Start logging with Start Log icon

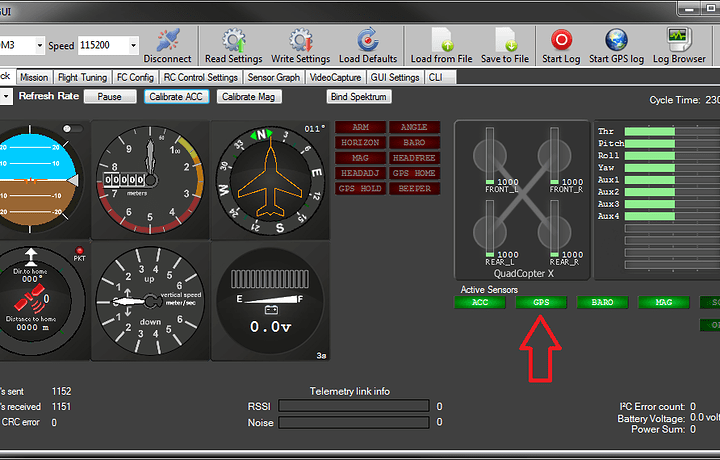[561, 40]
